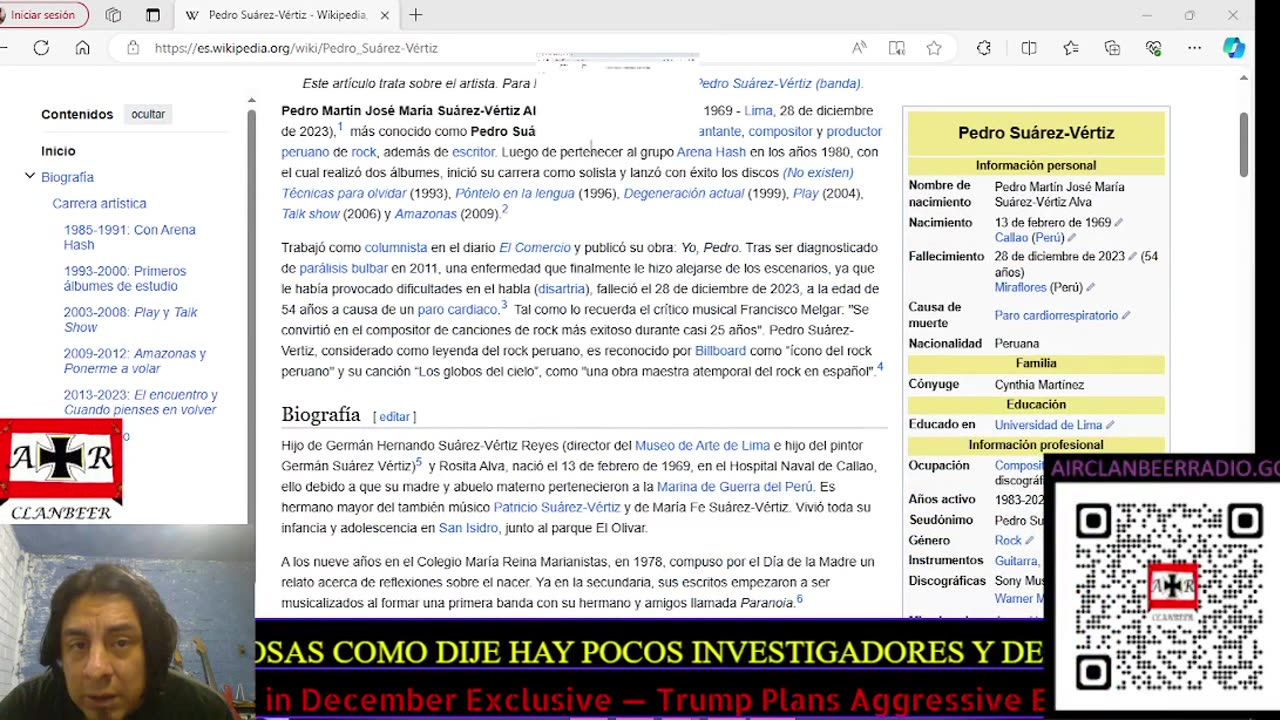Open the immersive reader icon in the address bar
The width and height of the screenshot is (1280, 720).
pyautogui.click(x=897, y=48)
